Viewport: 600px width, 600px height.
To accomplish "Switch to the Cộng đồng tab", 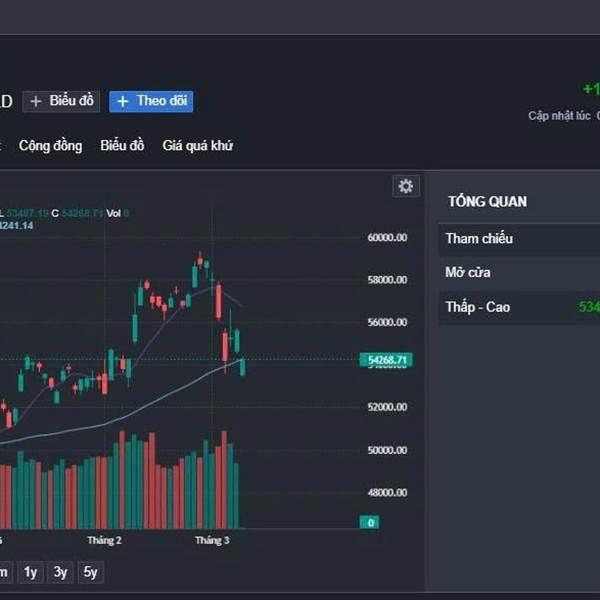I will click(50, 146).
